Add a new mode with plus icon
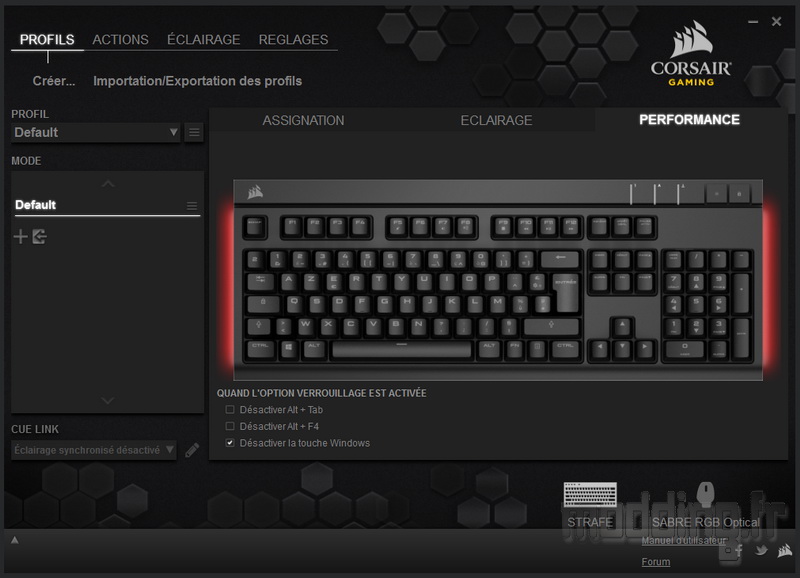The width and height of the screenshot is (800, 578). pos(20,237)
